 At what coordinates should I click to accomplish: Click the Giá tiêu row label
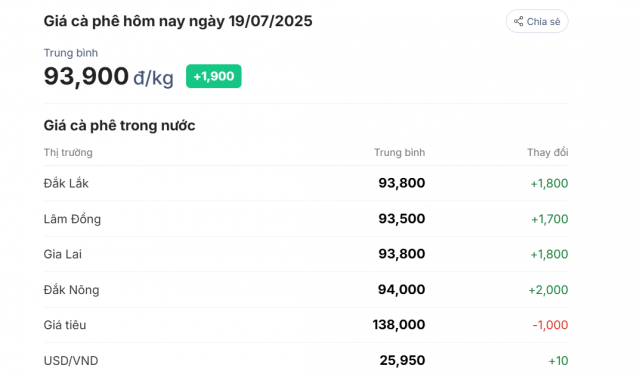(65, 325)
